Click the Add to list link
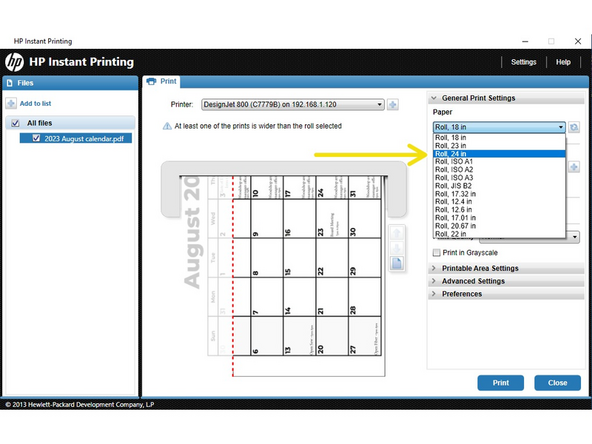Image resolution: width=592 pixels, height=444 pixels. click(35, 103)
